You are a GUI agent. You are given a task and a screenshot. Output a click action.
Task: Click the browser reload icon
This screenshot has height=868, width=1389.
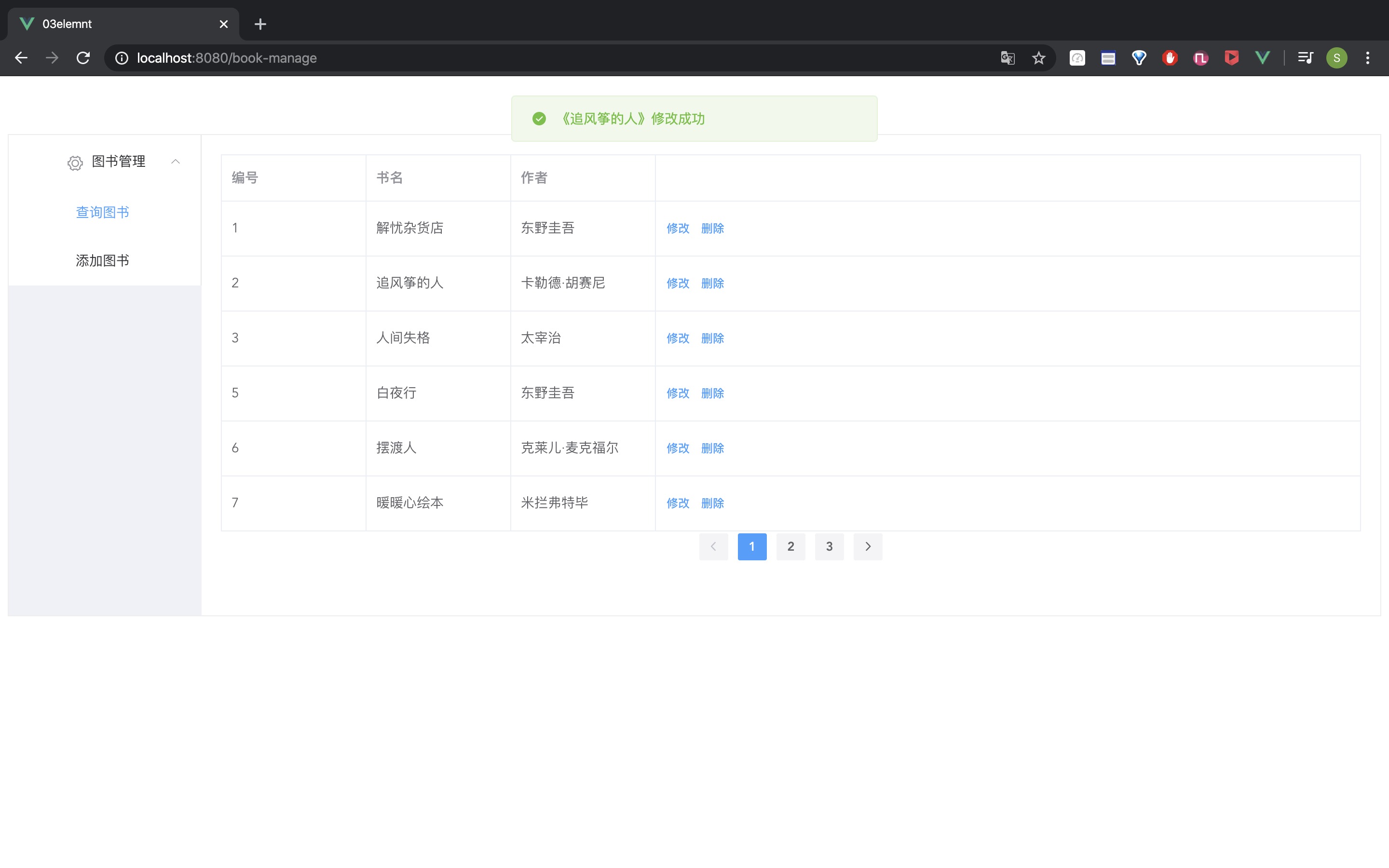[83, 58]
